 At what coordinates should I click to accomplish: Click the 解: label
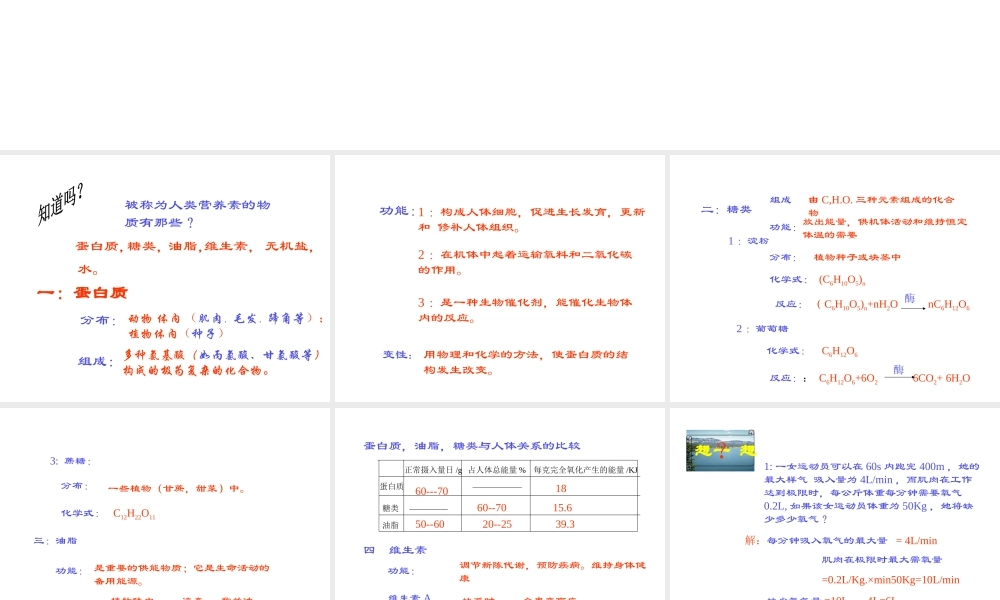point(753,540)
